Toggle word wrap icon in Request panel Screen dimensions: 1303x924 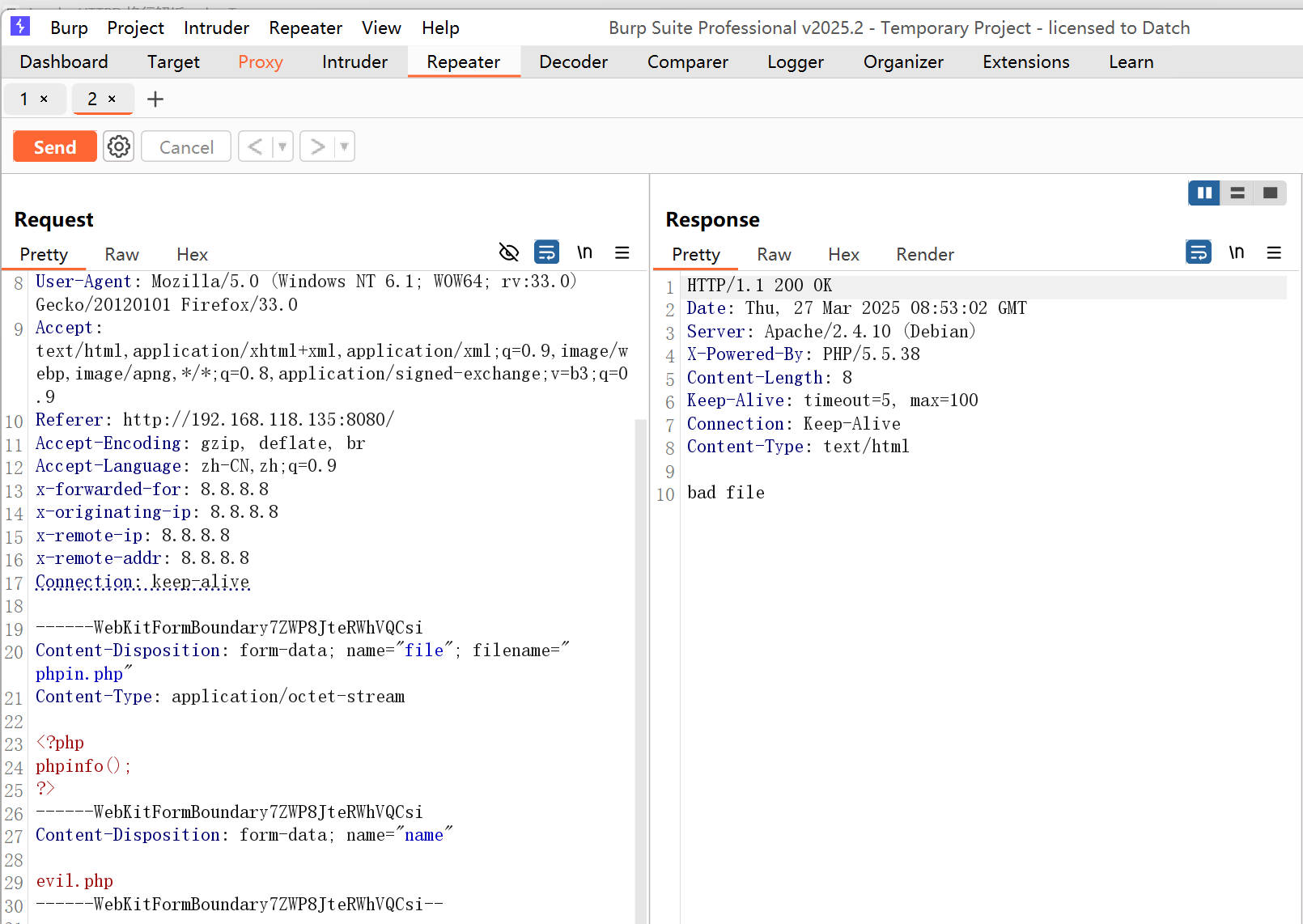547,252
